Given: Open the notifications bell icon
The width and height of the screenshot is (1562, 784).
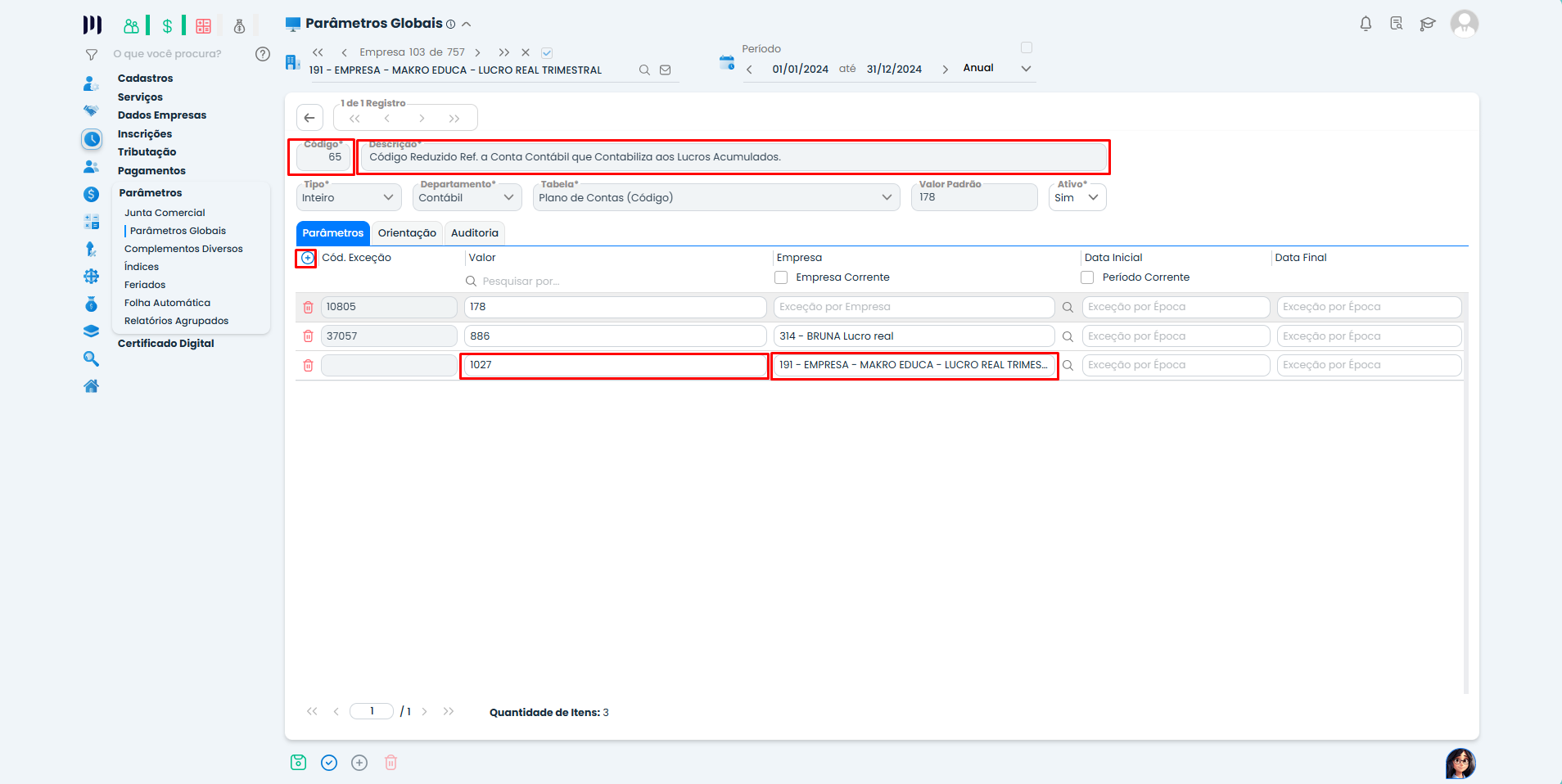Looking at the screenshot, I should click(1366, 24).
